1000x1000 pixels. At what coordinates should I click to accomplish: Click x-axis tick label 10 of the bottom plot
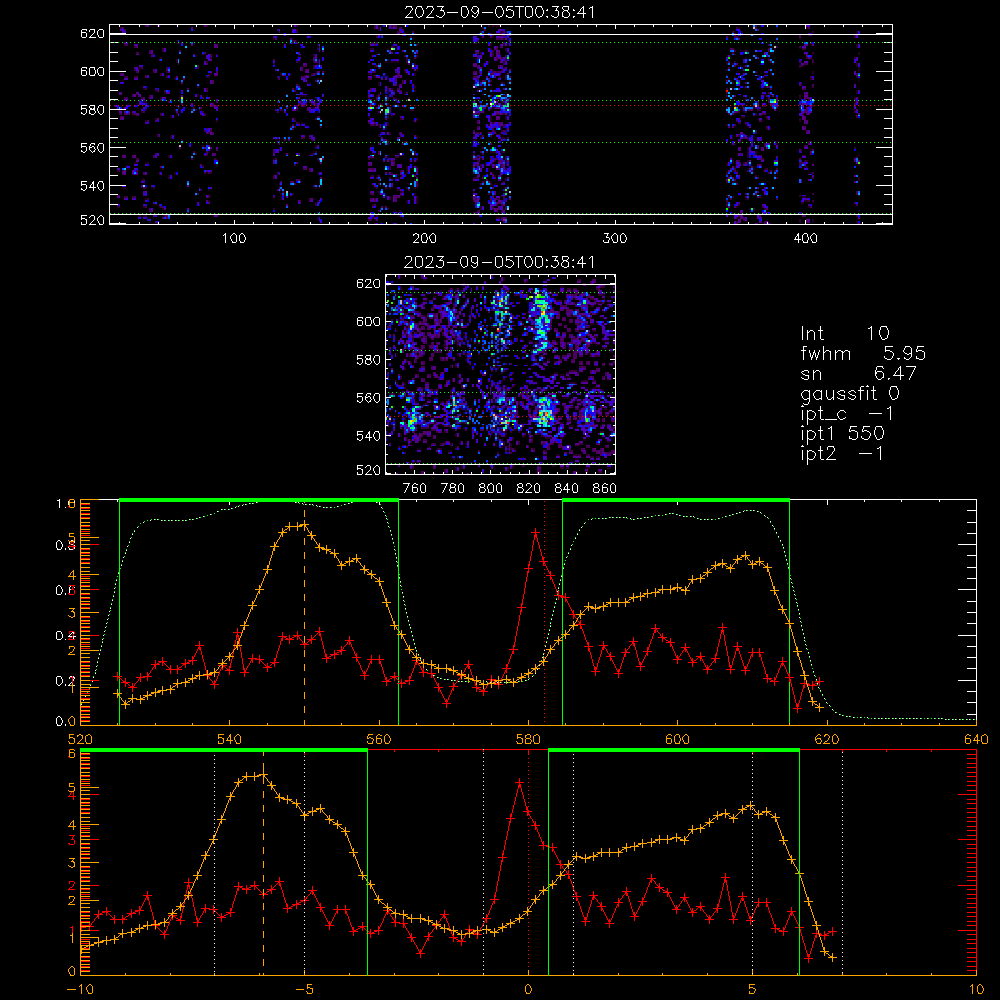976,989
